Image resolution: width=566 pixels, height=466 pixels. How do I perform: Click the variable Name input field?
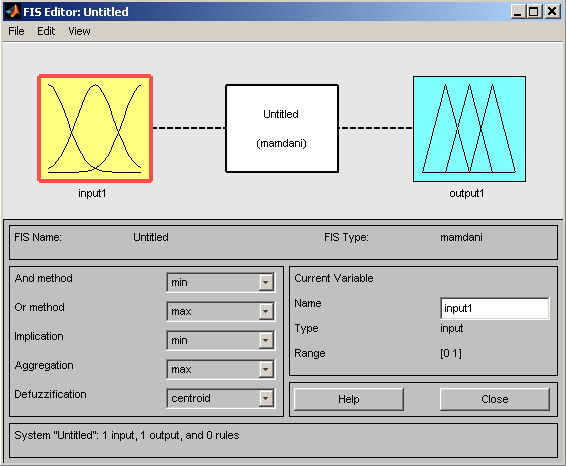495,308
